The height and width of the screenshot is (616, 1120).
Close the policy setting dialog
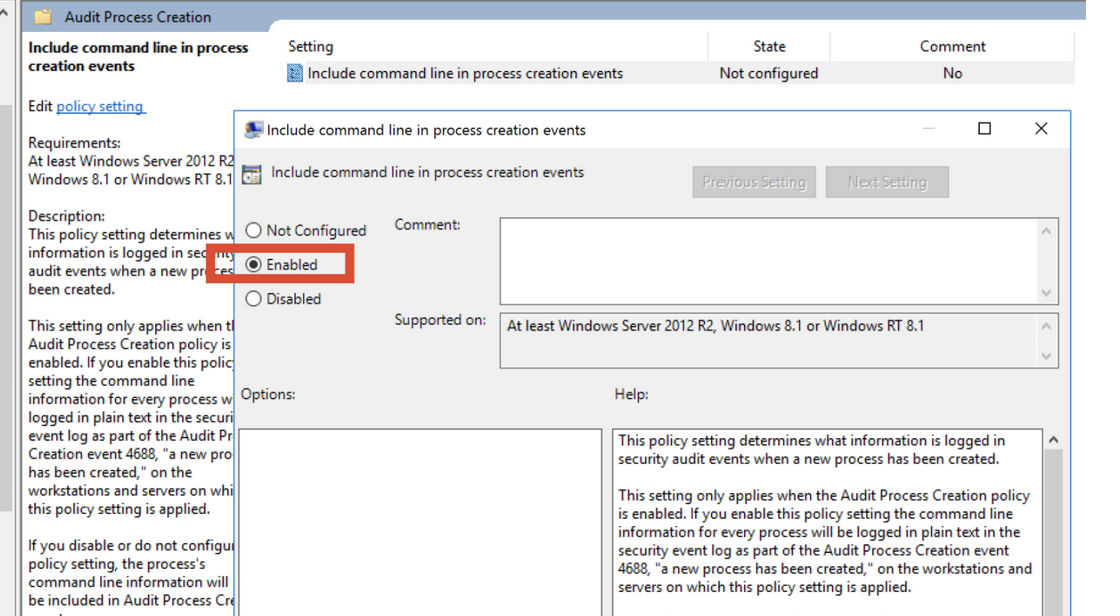pyautogui.click(x=1041, y=129)
